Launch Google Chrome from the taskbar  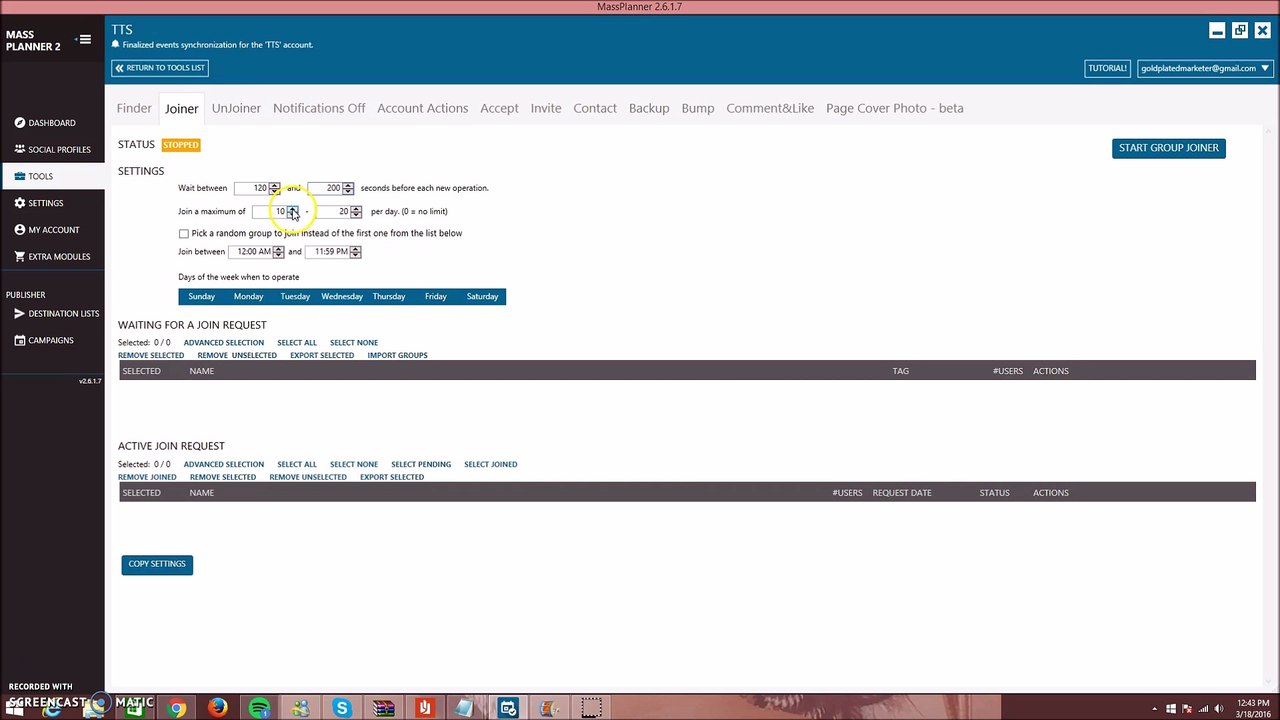176,708
